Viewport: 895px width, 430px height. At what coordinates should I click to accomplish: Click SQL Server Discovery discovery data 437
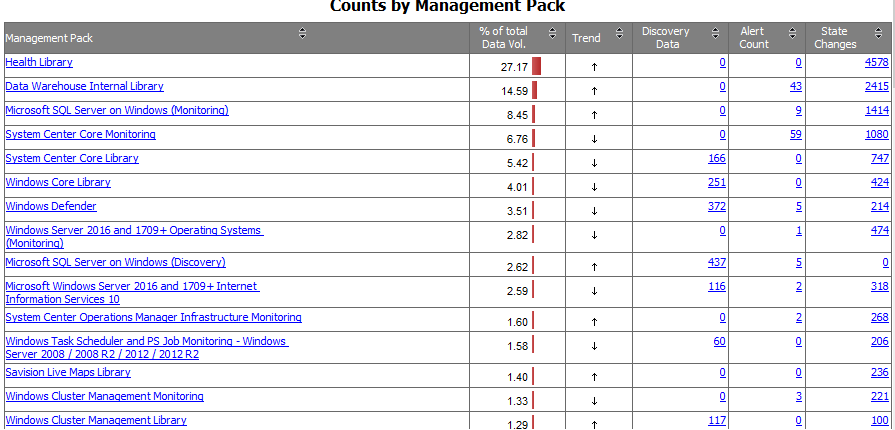coord(716,262)
